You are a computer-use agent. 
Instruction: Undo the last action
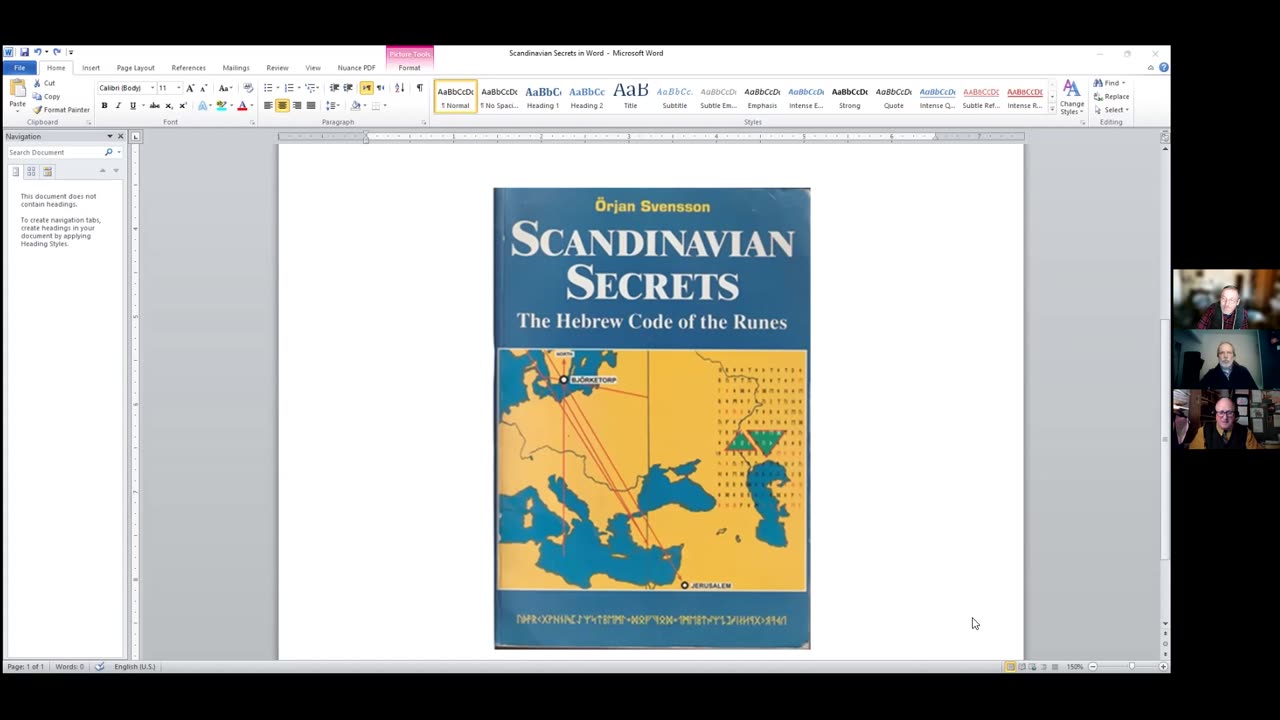(x=37, y=52)
